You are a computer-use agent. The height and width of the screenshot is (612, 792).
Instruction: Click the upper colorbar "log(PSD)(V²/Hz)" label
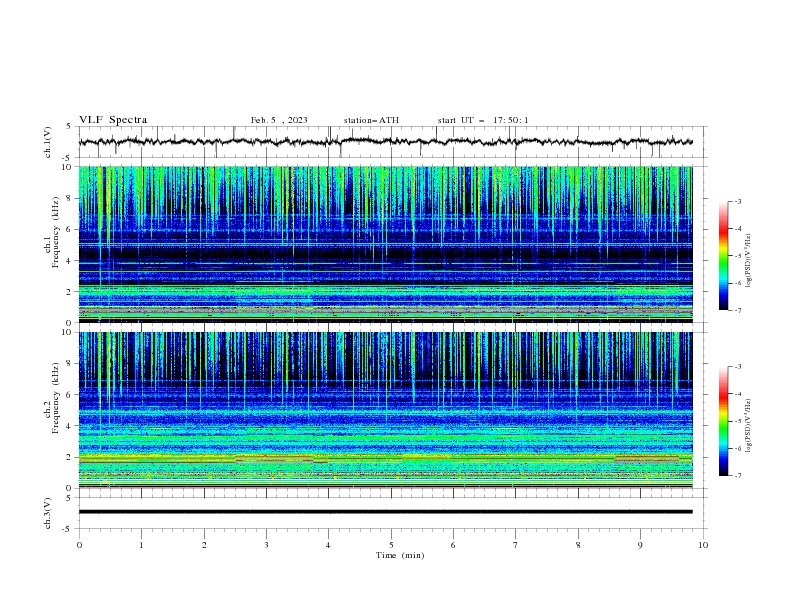pos(749,261)
